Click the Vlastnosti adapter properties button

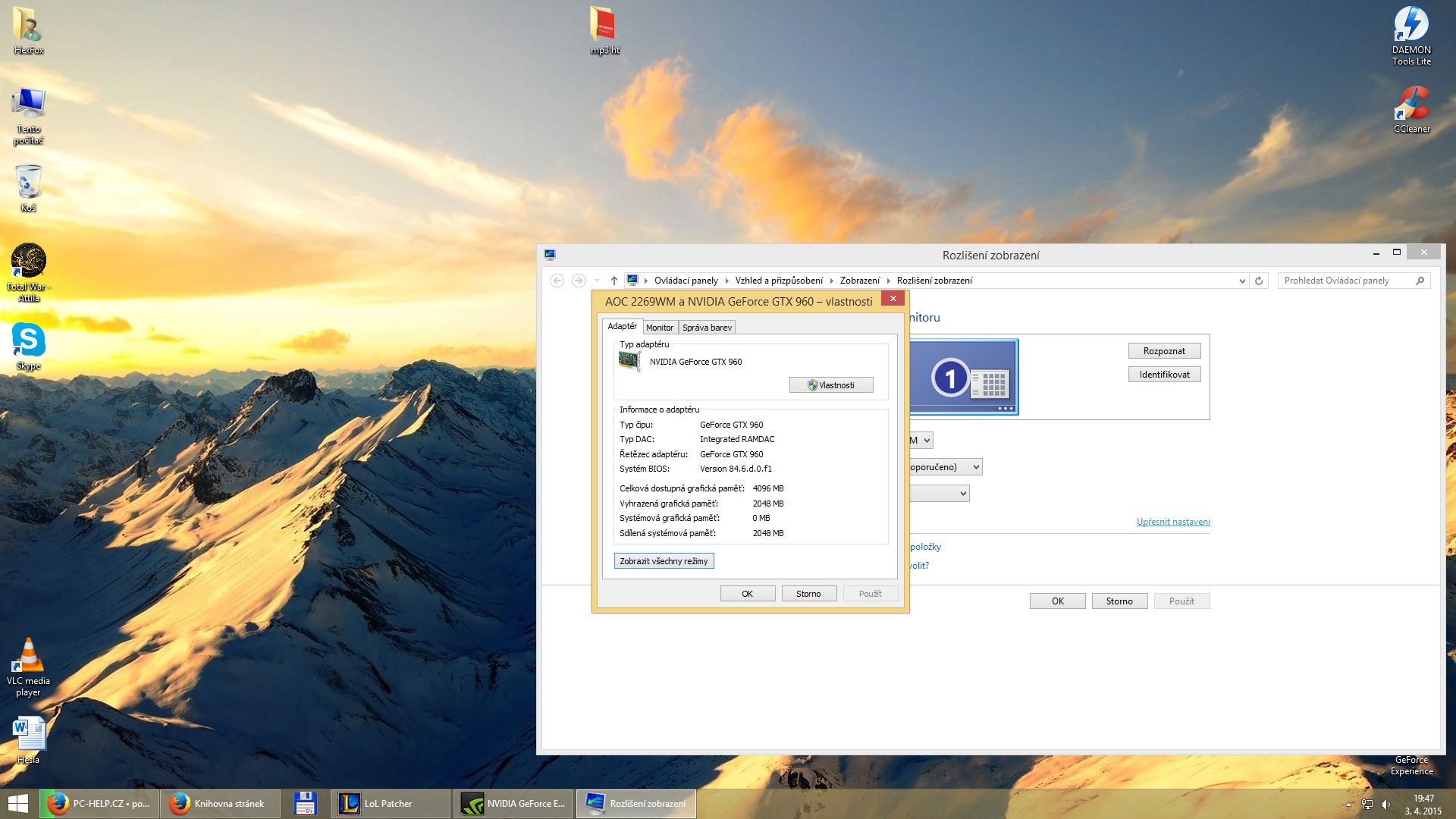point(831,385)
